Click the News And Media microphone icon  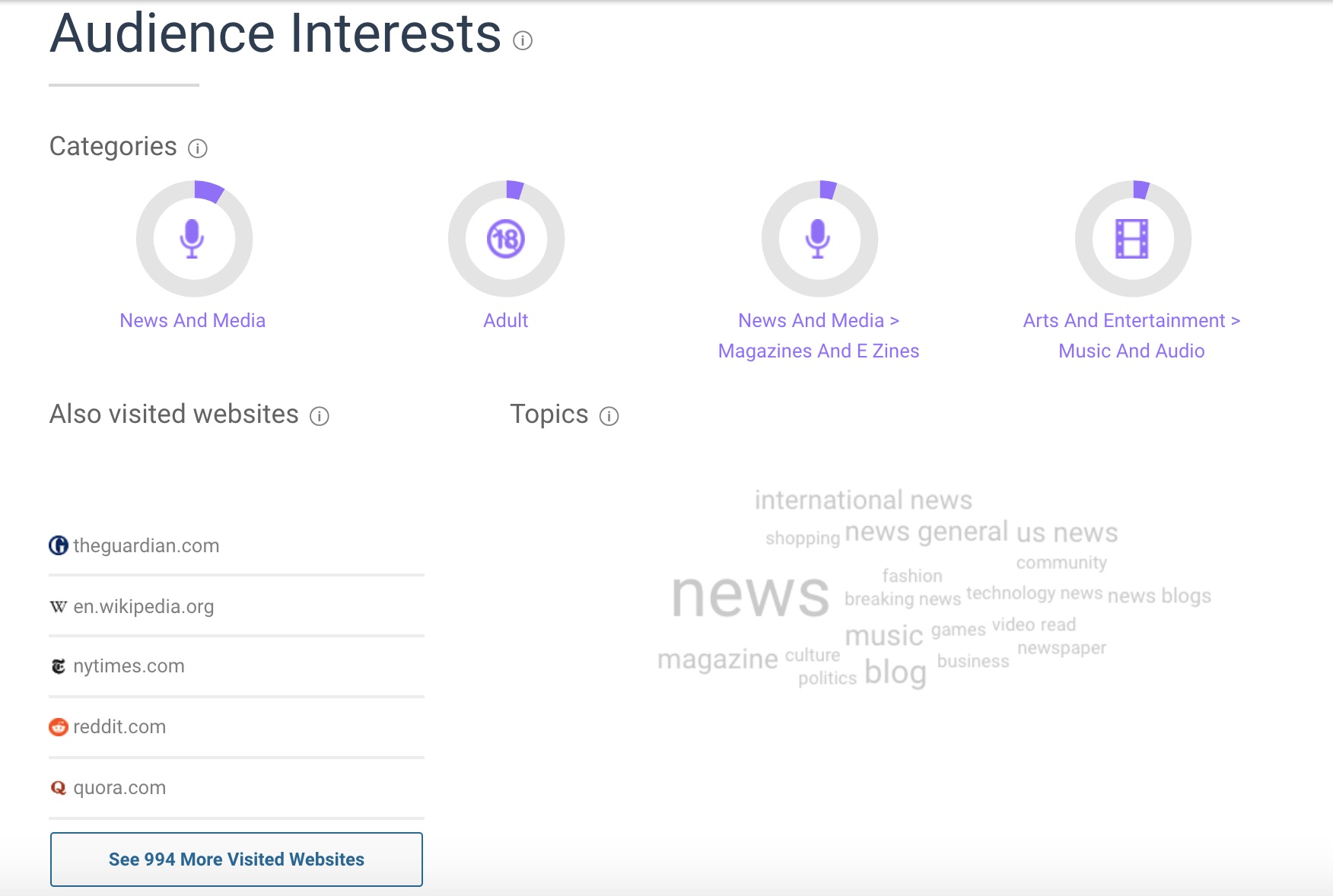point(193,239)
